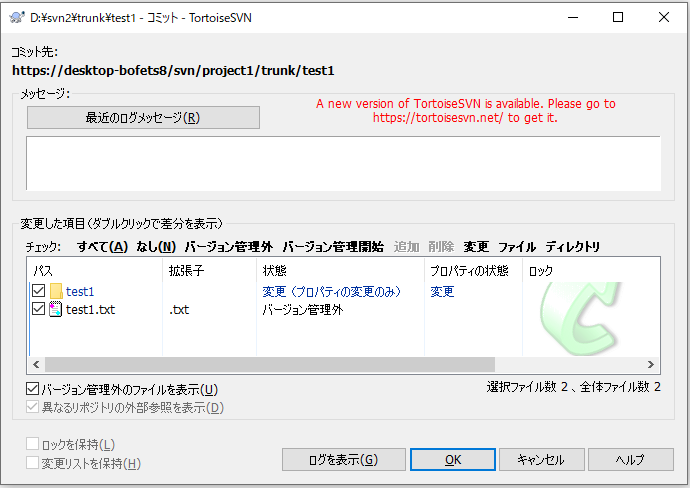Screen dimensions: 690x488
Task: Open ヘルプ button
Action: click(631, 460)
